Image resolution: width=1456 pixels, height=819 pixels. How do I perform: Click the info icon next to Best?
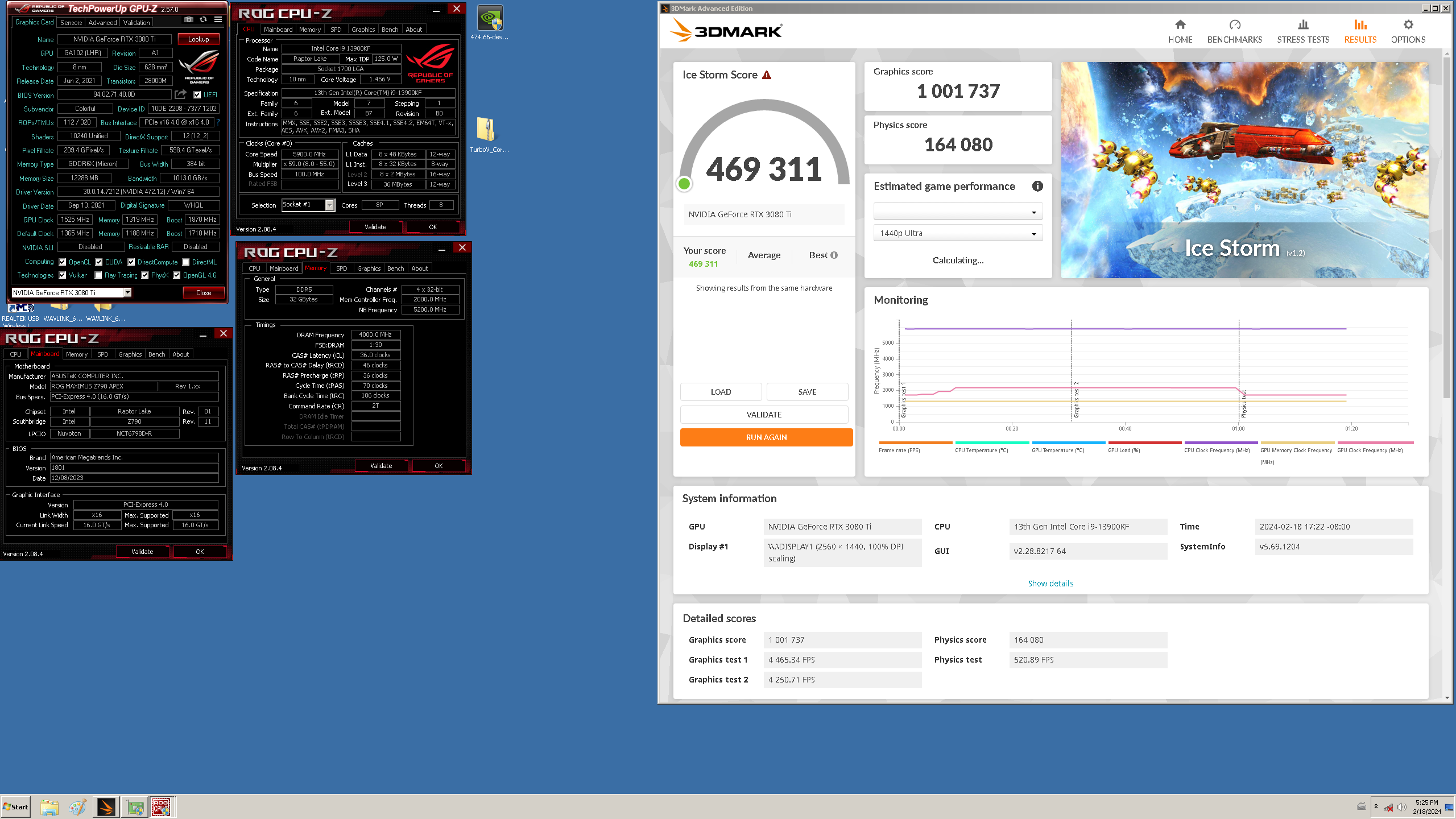coord(834,255)
